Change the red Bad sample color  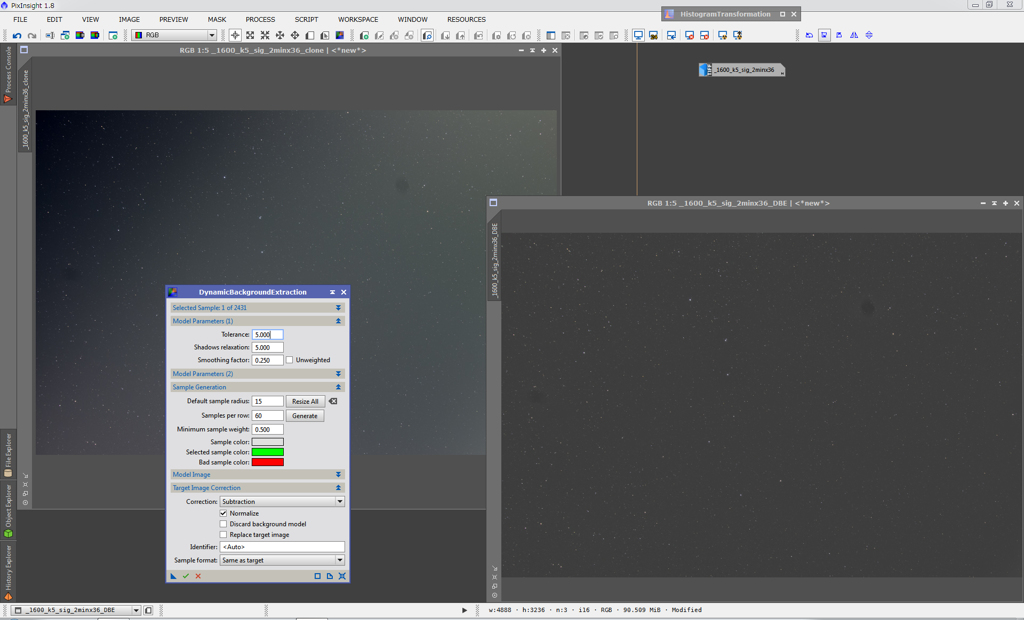click(268, 462)
